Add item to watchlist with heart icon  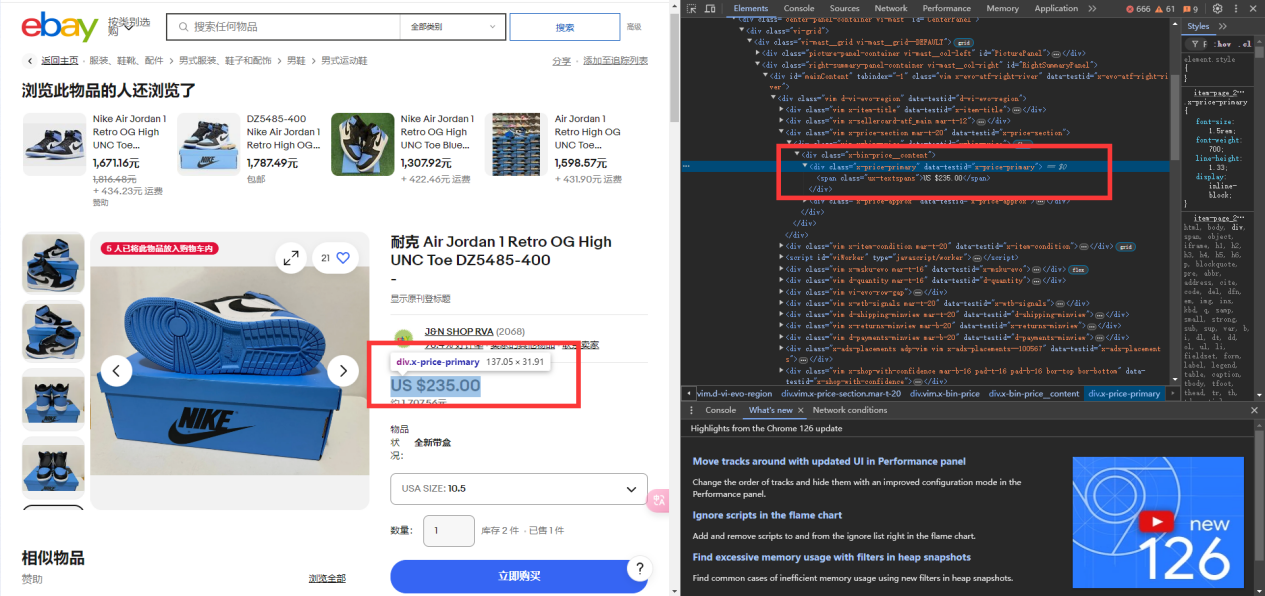point(343,258)
